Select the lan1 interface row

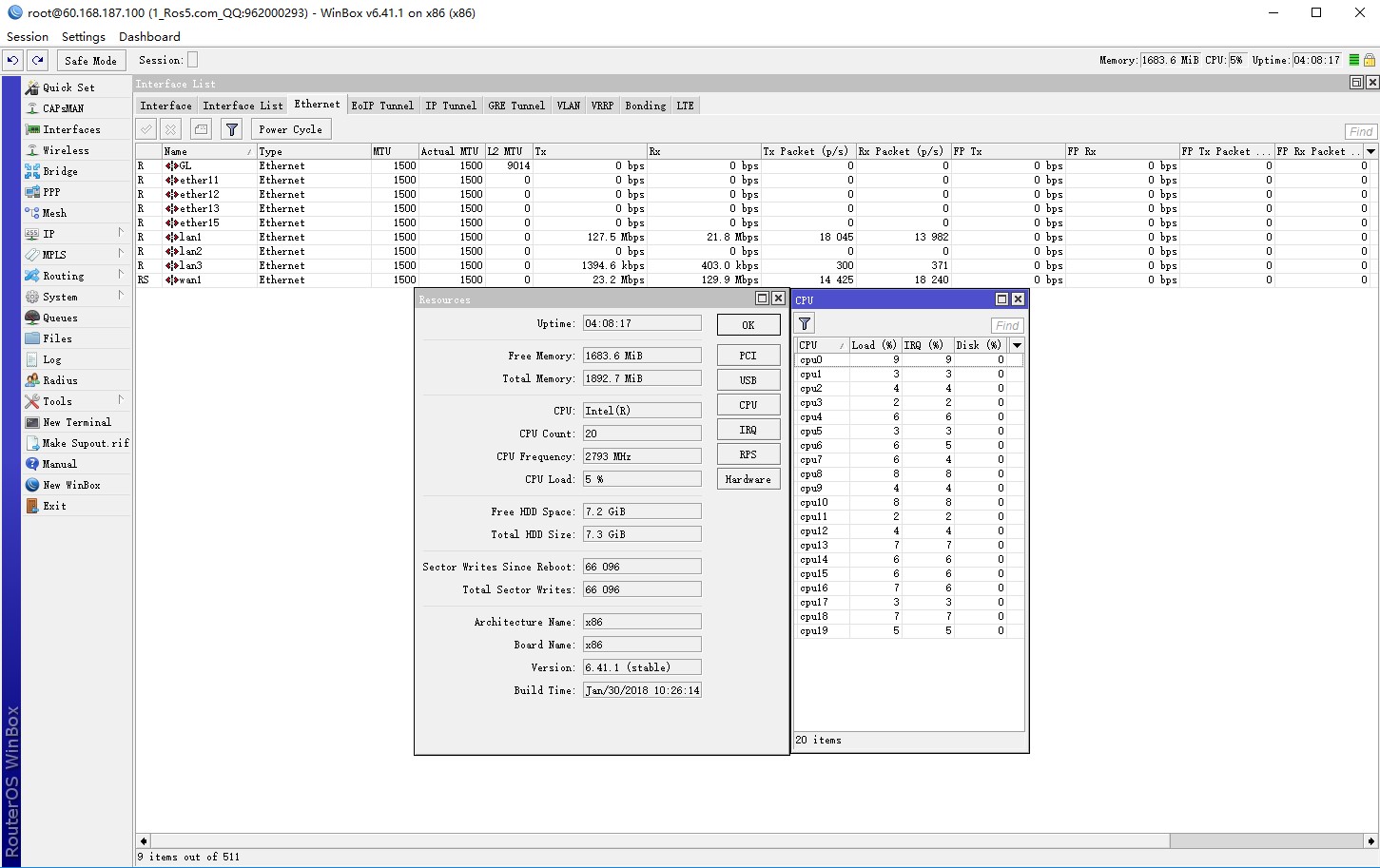(756, 237)
